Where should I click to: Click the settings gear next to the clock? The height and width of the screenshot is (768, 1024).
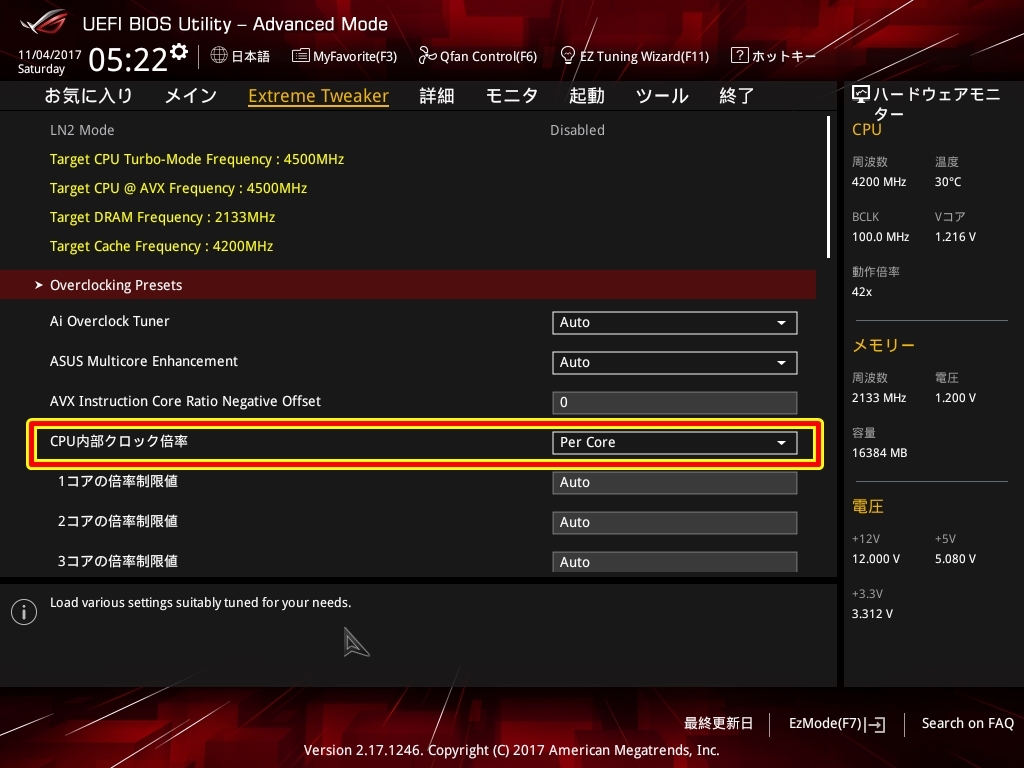click(179, 52)
